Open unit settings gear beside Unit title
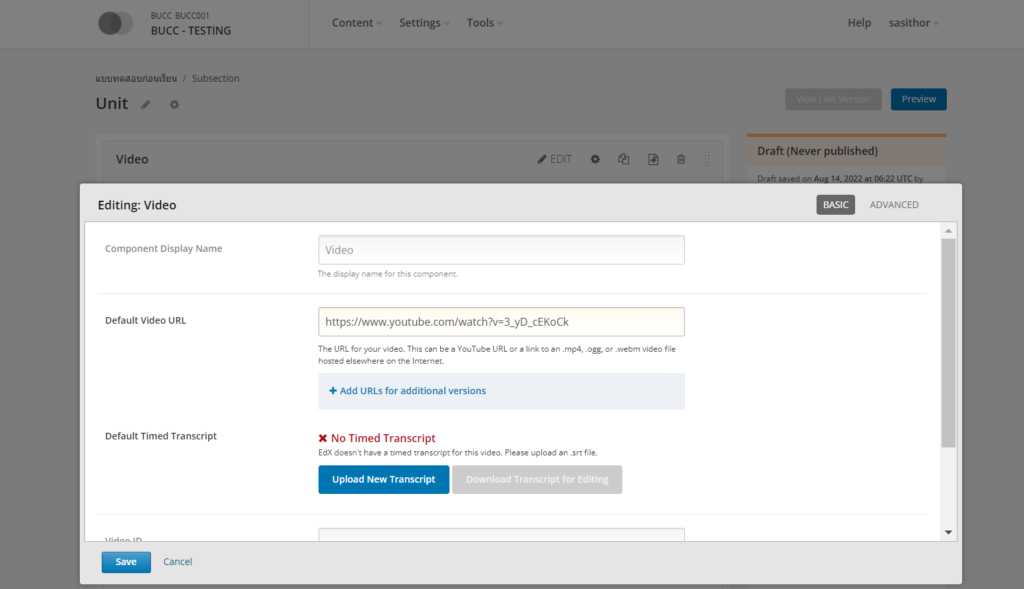1024x589 pixels. pos(174,104)
